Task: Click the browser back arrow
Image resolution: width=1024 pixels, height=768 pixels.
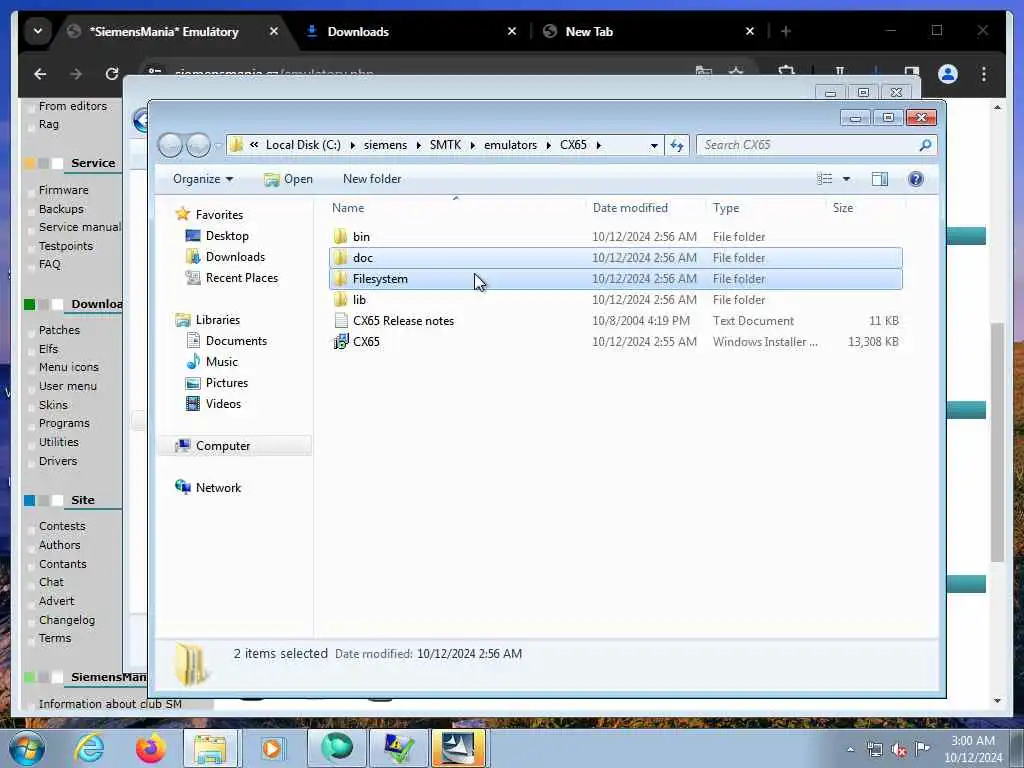Action: pyautogui.click(x=40, y=74)
